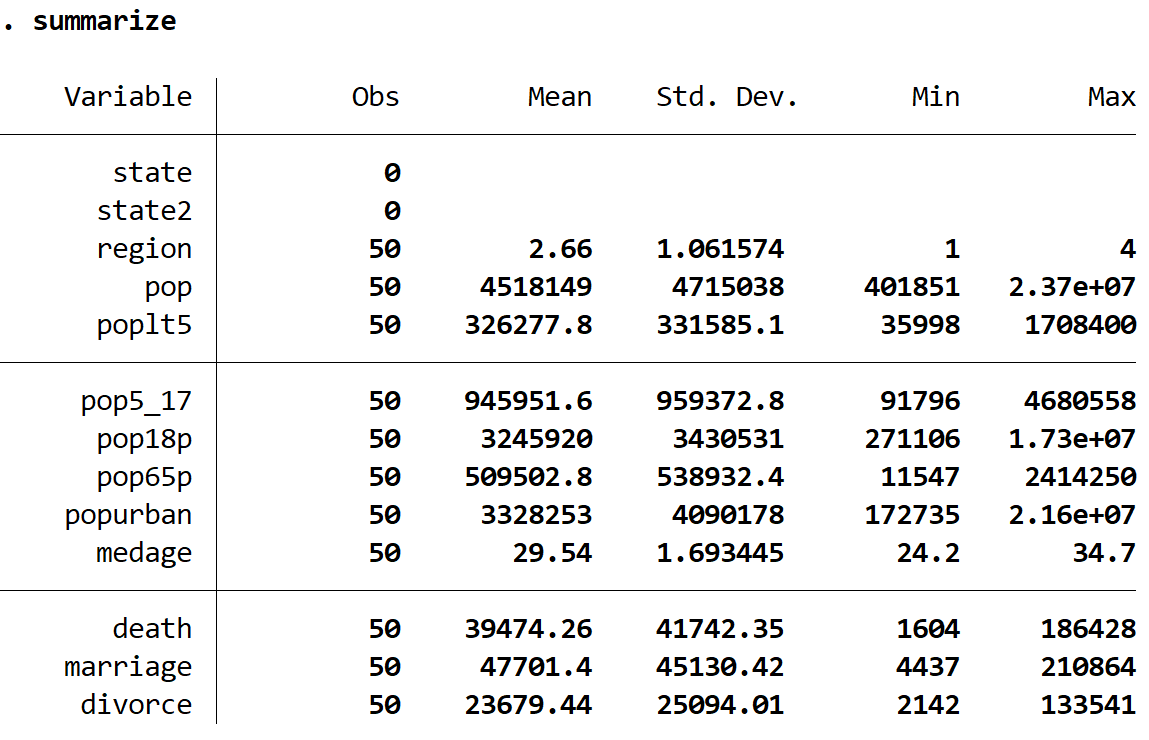This screenshot has width=1149, height=740.
Task: Click the Max column header
Action: tap(1112, 96)
